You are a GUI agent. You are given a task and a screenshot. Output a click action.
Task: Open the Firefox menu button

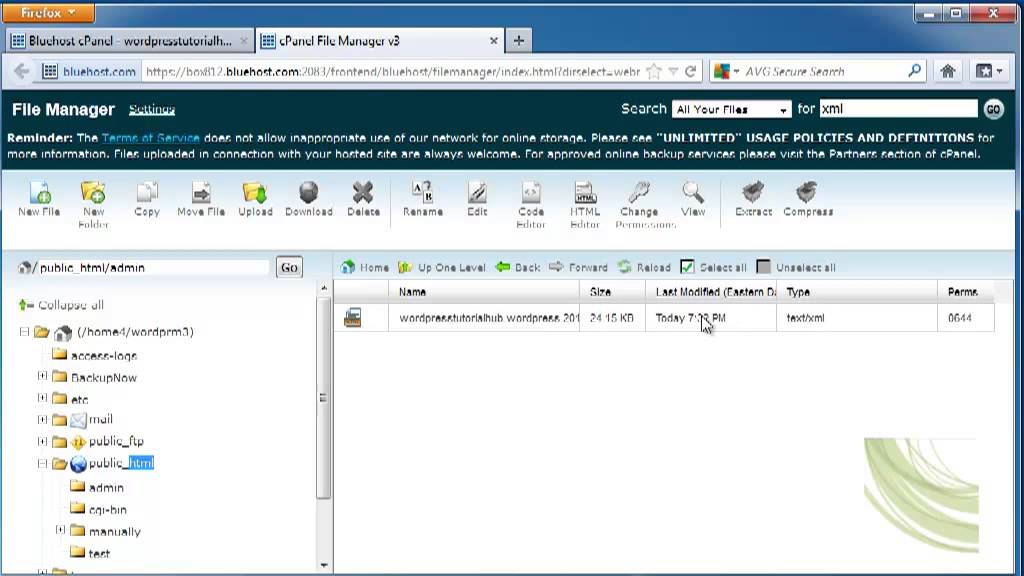[x=48, y=12]
